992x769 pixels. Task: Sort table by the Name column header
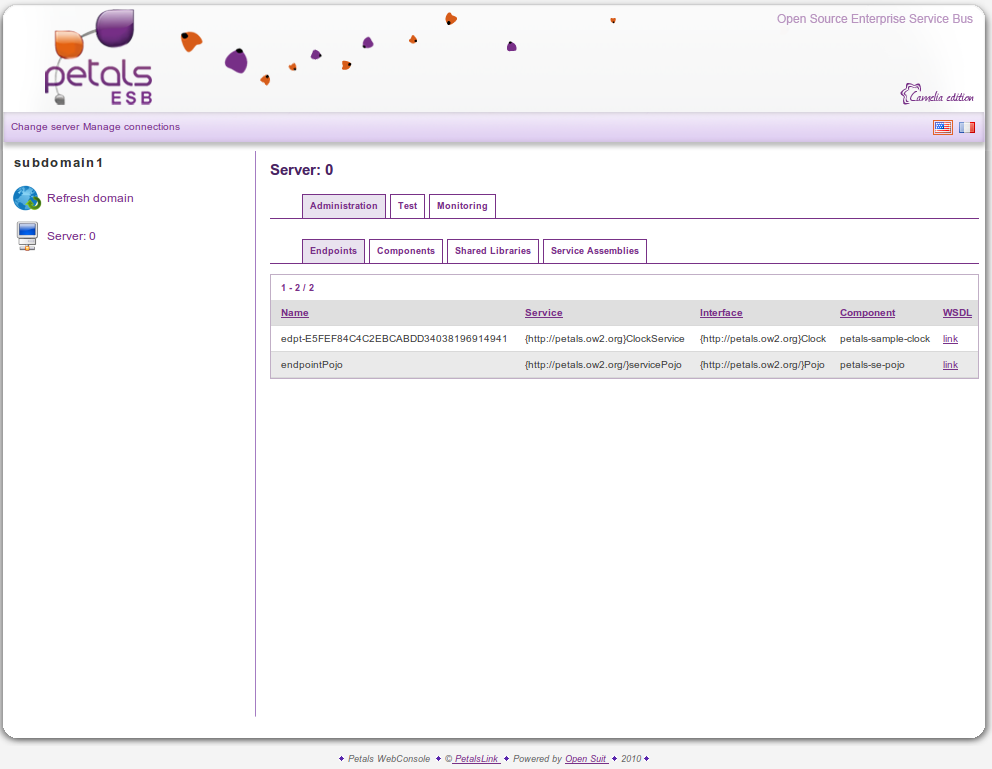coord(294,313)
